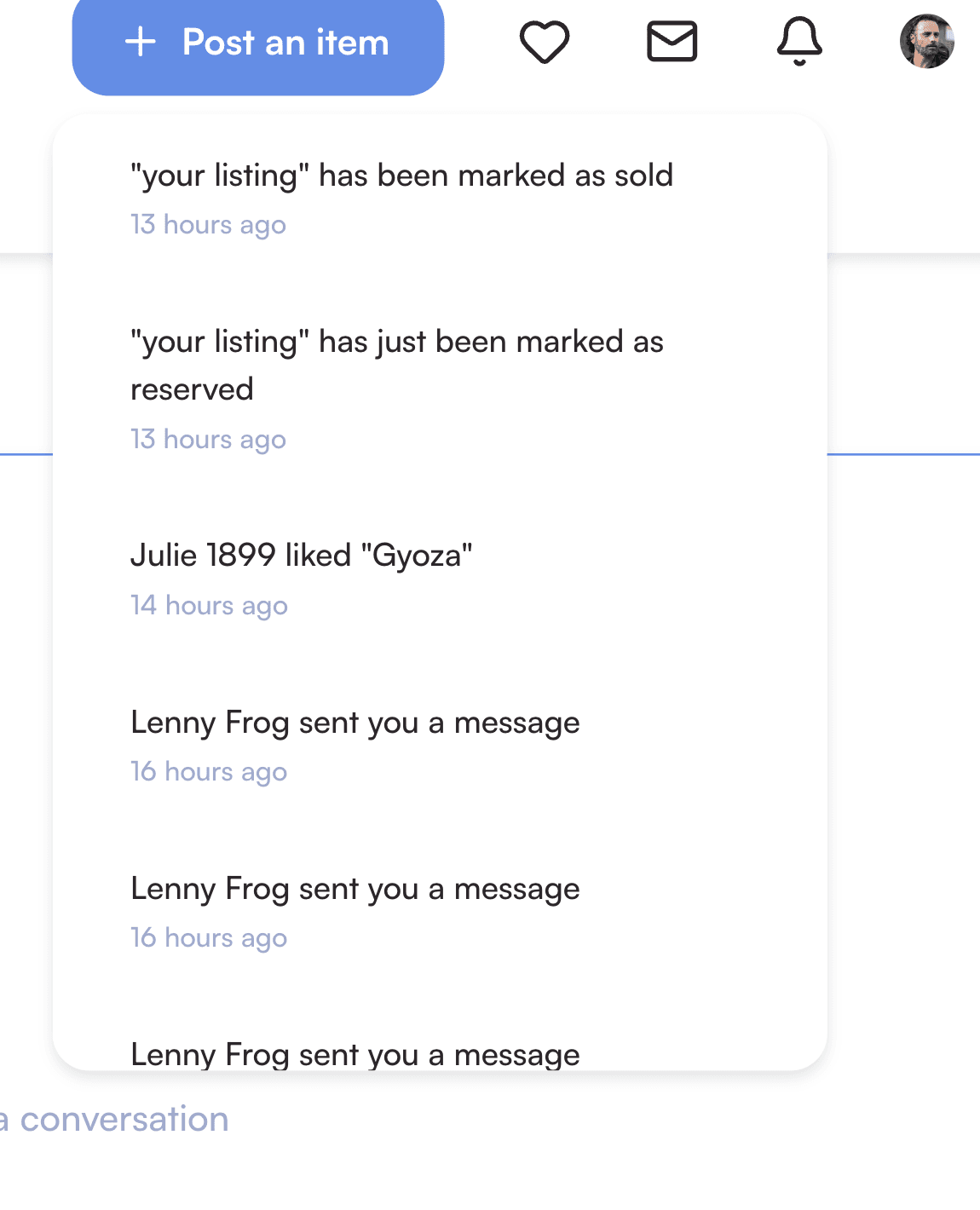Click '13 hours ago' under the reserved notification
Screen dimensions: 980x1210
[x=208, y=440]
